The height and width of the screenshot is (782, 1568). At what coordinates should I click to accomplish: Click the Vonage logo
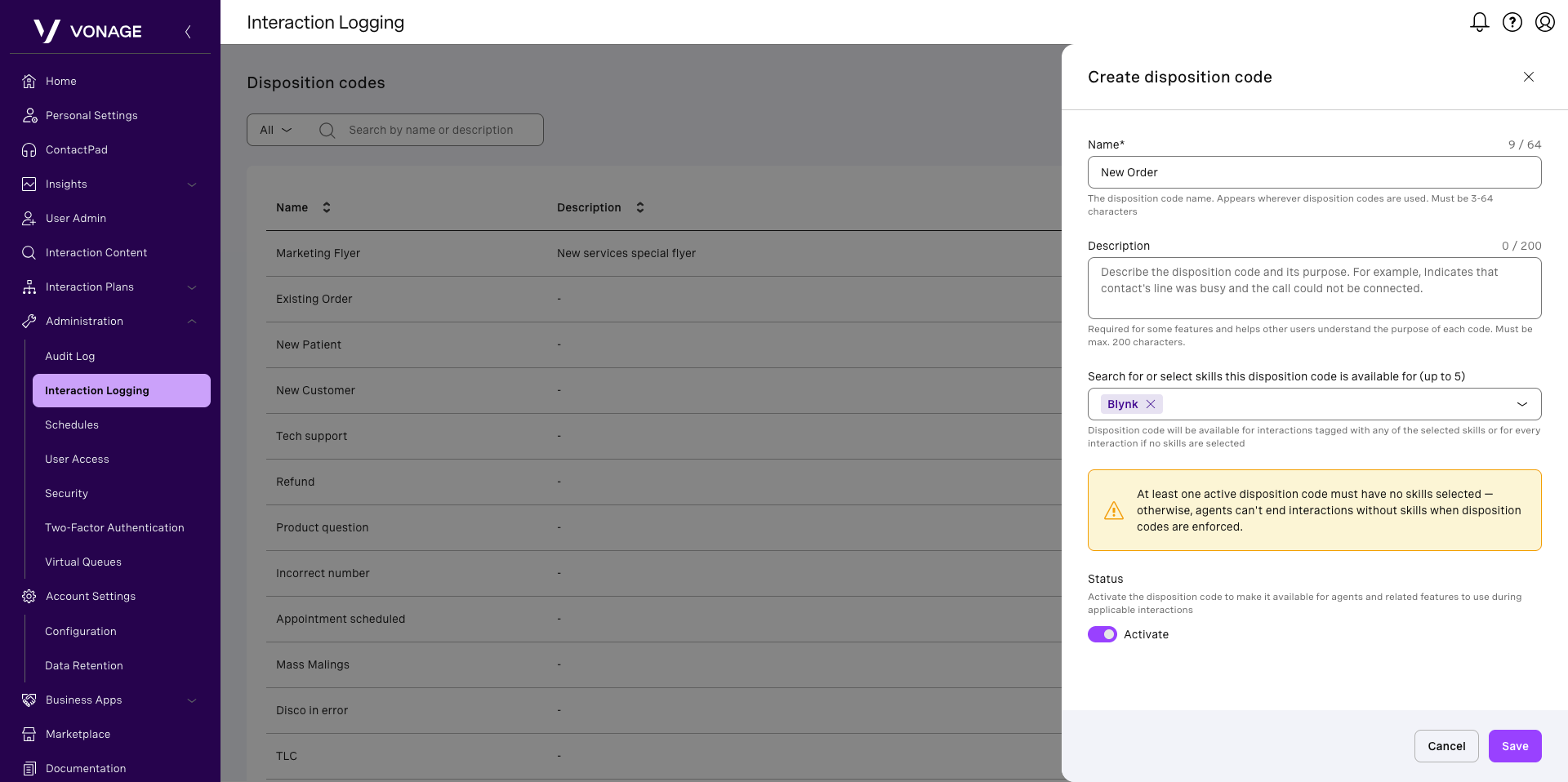click(88, 31)
